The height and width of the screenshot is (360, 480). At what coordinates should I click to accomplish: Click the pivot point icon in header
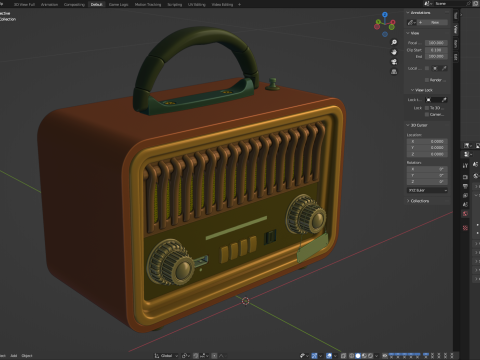(184, 356)
